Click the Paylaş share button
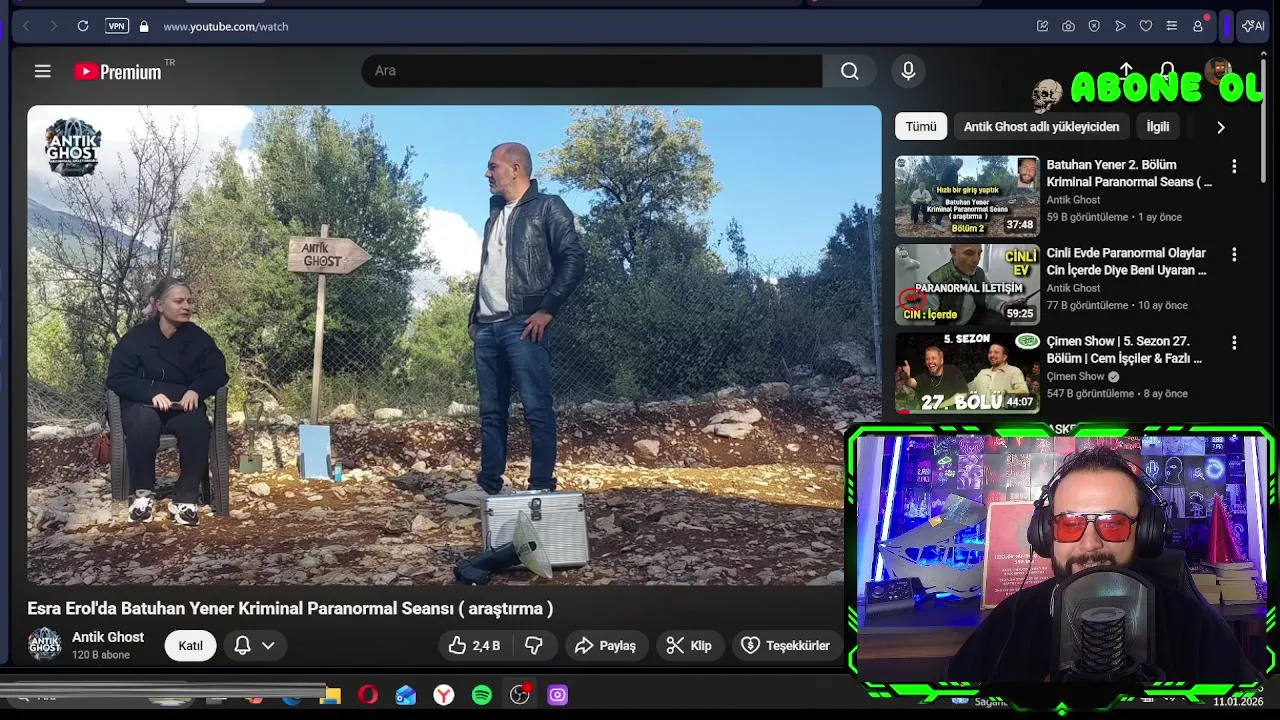The image size is (1280, 720). coord(606,646)
